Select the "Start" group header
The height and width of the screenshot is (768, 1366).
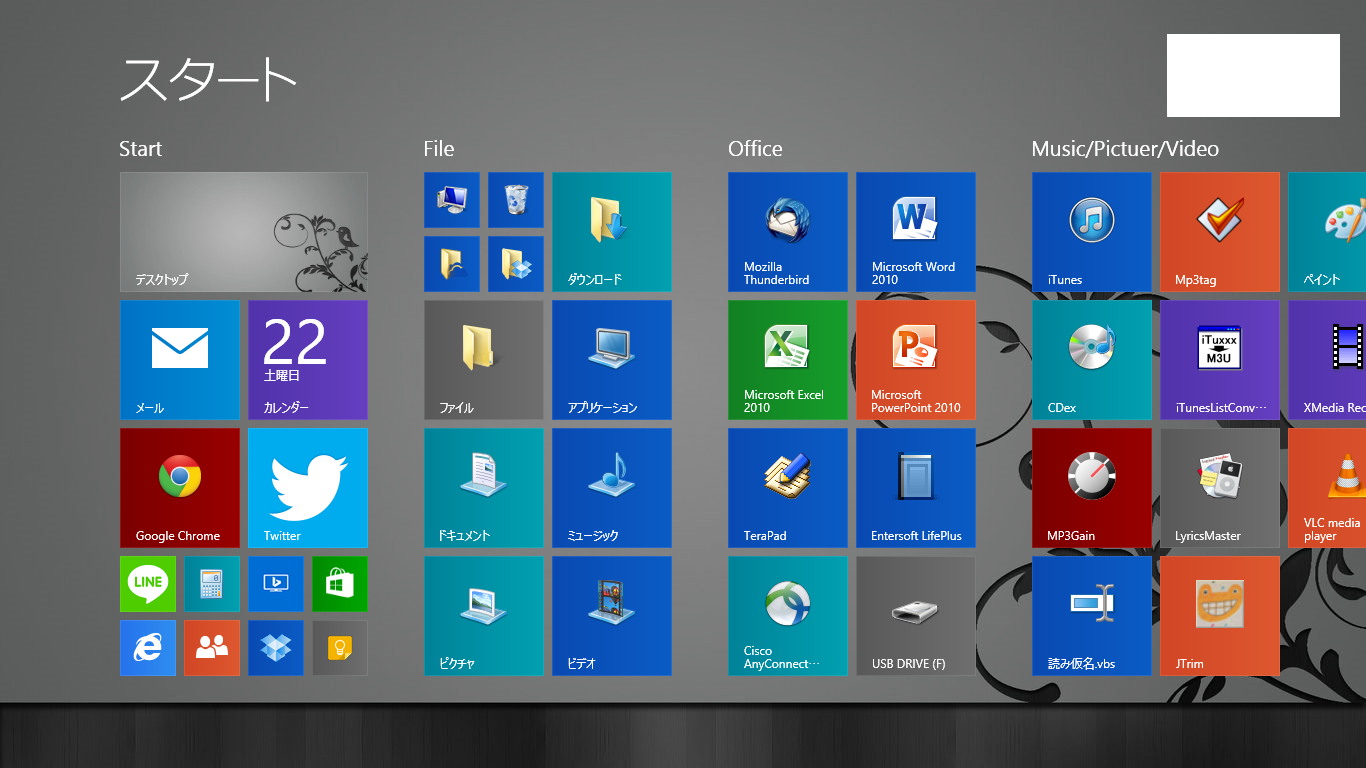(x=140, y=149)
